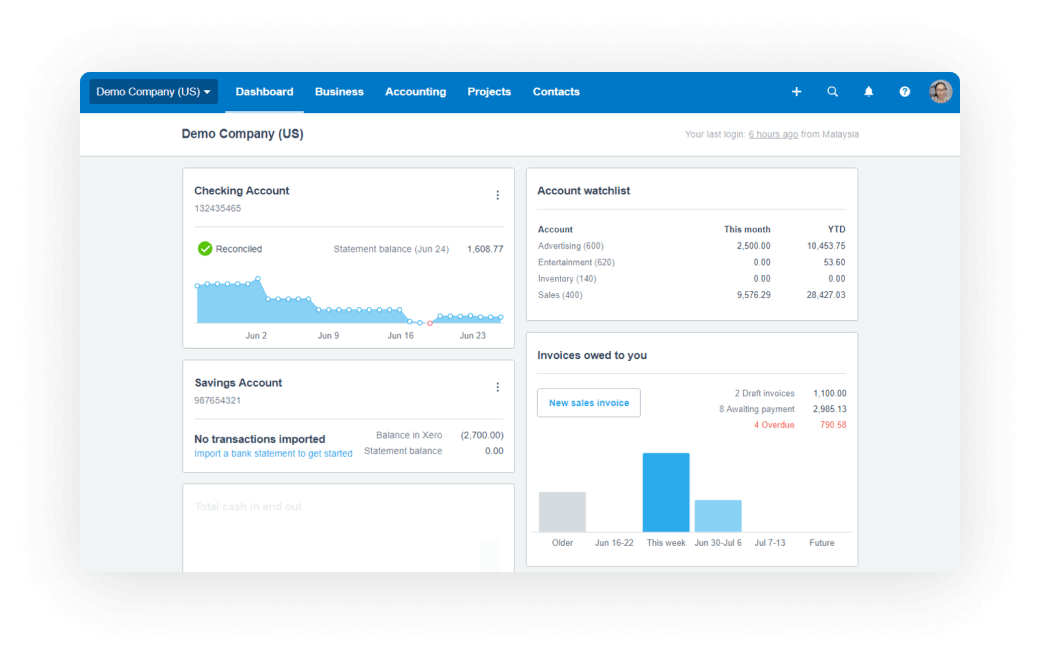Image resolution: width=1040 pixels, height=660 pixels.
Task: Open the Savings Account overflow menu
Action: (x=497, y=387)
